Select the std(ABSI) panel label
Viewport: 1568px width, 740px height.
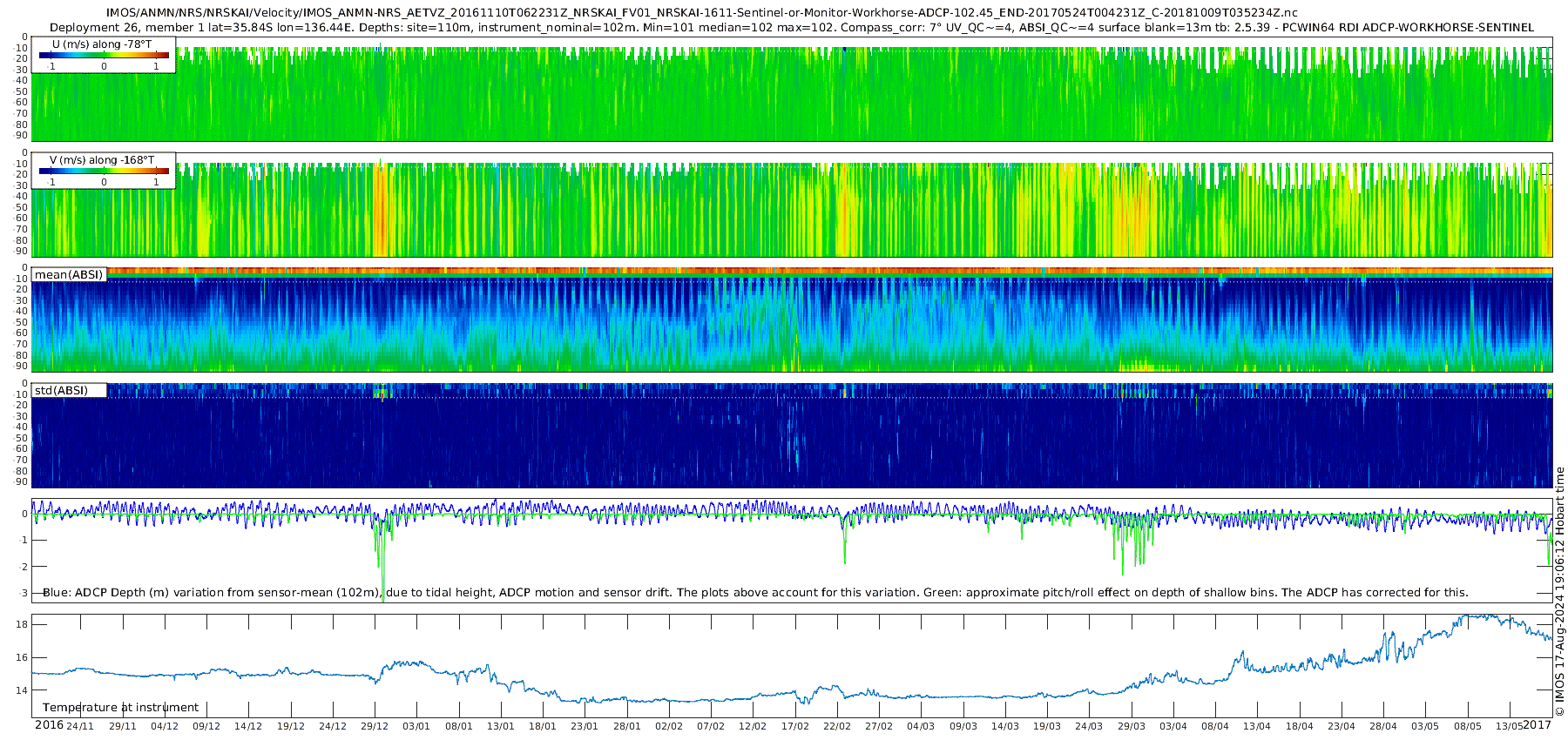click(61, 391)
